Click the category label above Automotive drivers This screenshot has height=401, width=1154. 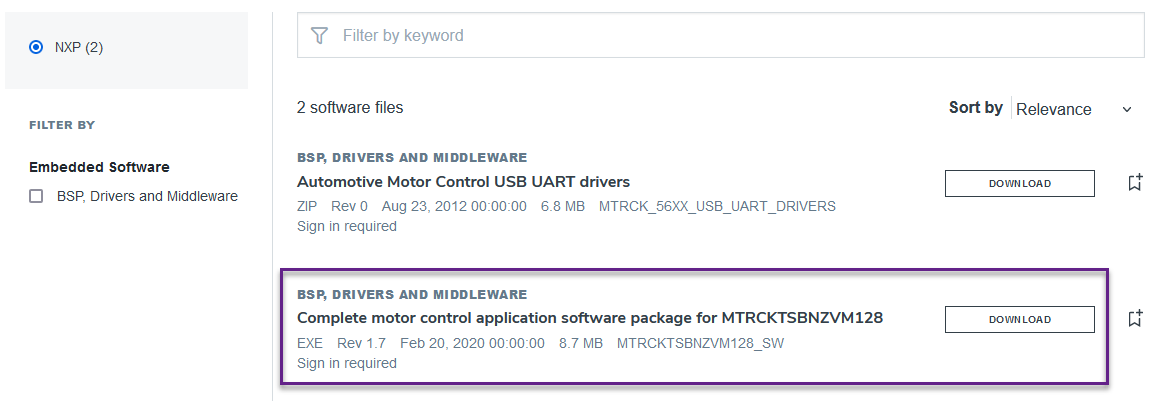[x=412, y=158]
